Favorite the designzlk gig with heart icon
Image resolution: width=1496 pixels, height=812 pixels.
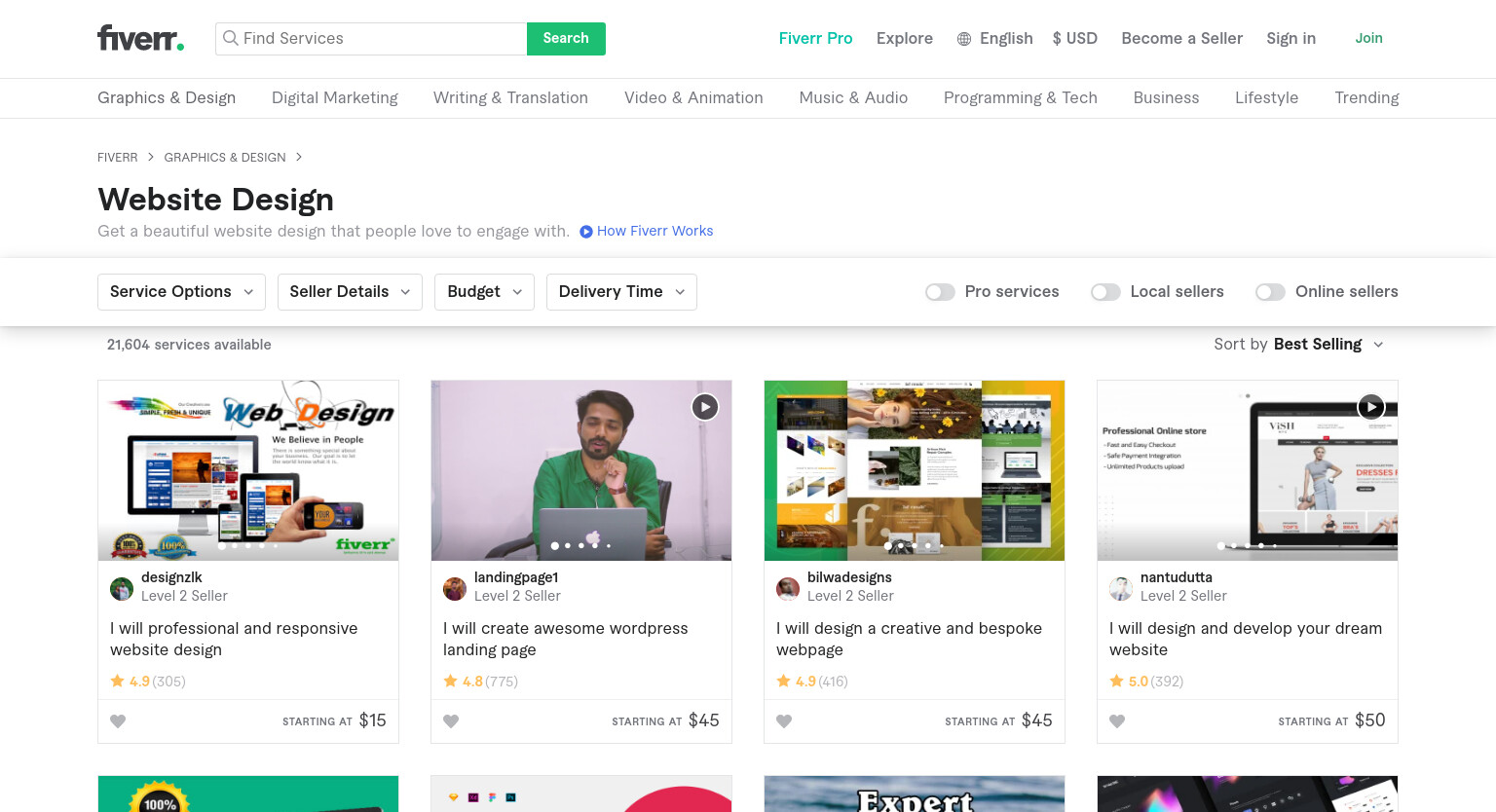click(118, 721)
